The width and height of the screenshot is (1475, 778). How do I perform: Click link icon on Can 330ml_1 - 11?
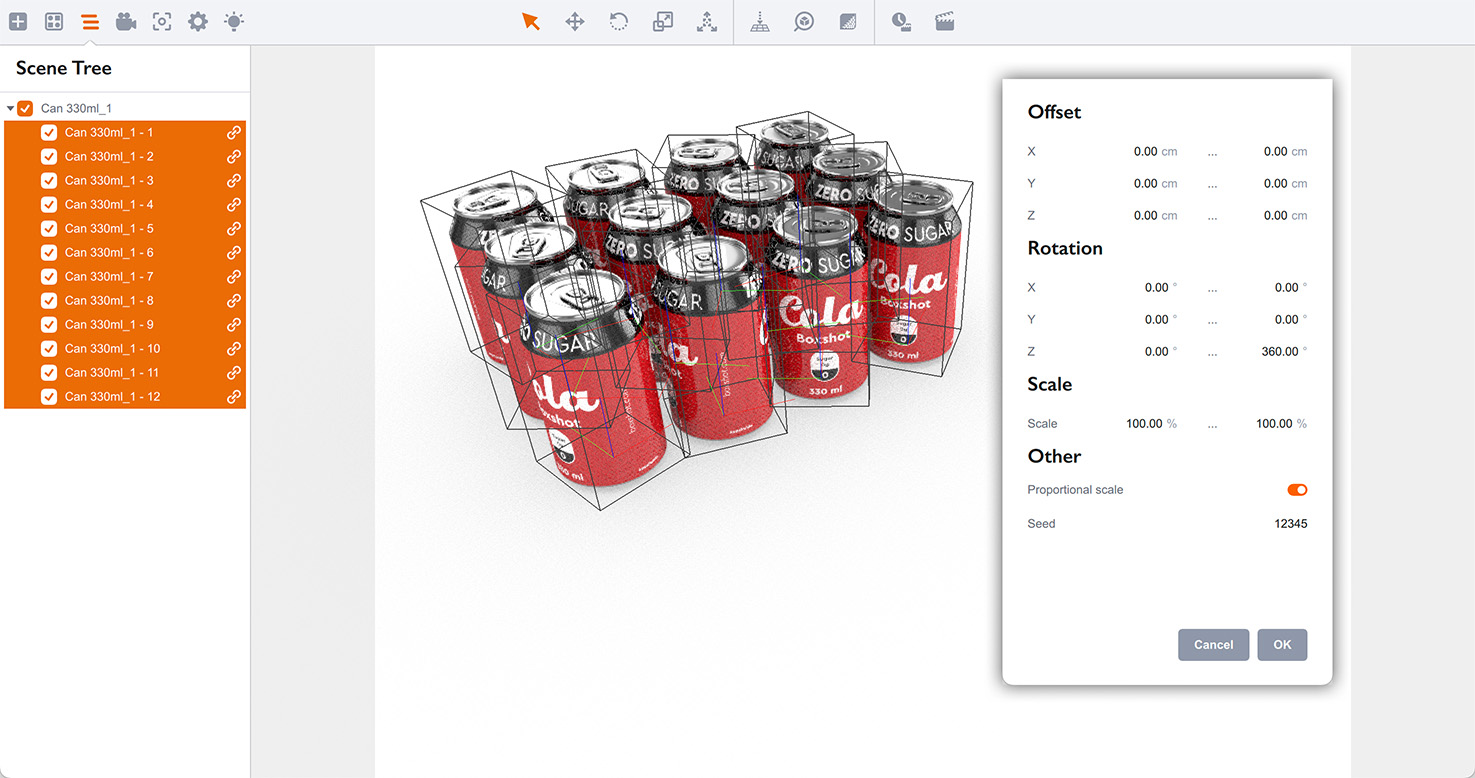pos(234,372)
